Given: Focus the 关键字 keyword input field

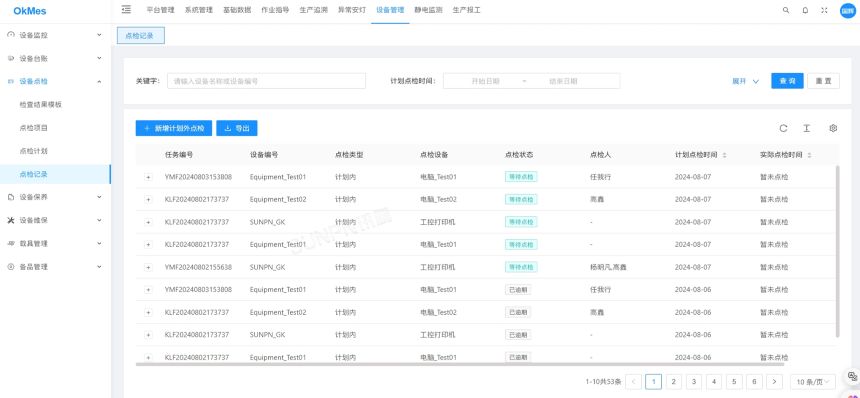Looking at the screenshot, I should 267,81.
